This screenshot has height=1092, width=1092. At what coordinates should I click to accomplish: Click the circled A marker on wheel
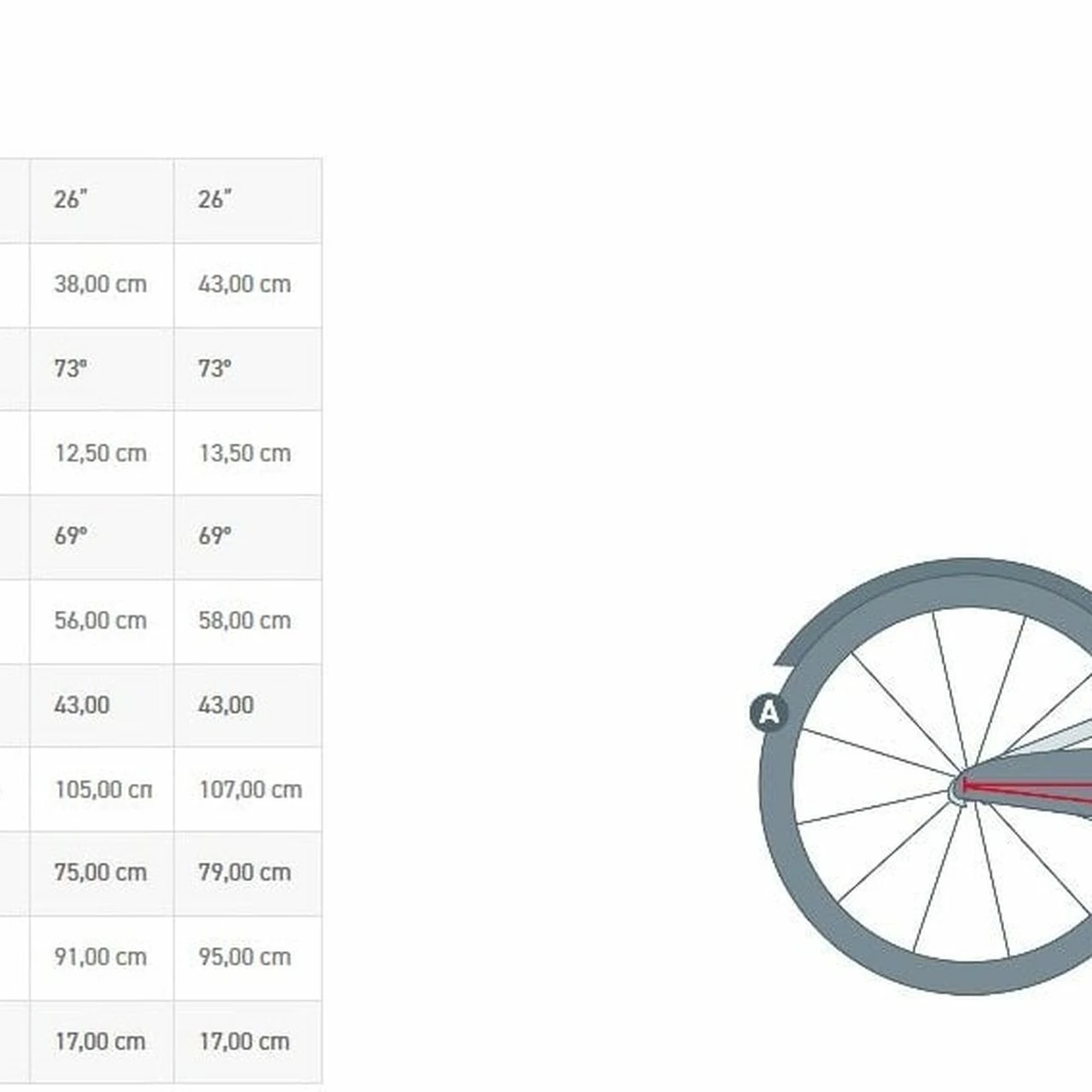tap(769, 712)
